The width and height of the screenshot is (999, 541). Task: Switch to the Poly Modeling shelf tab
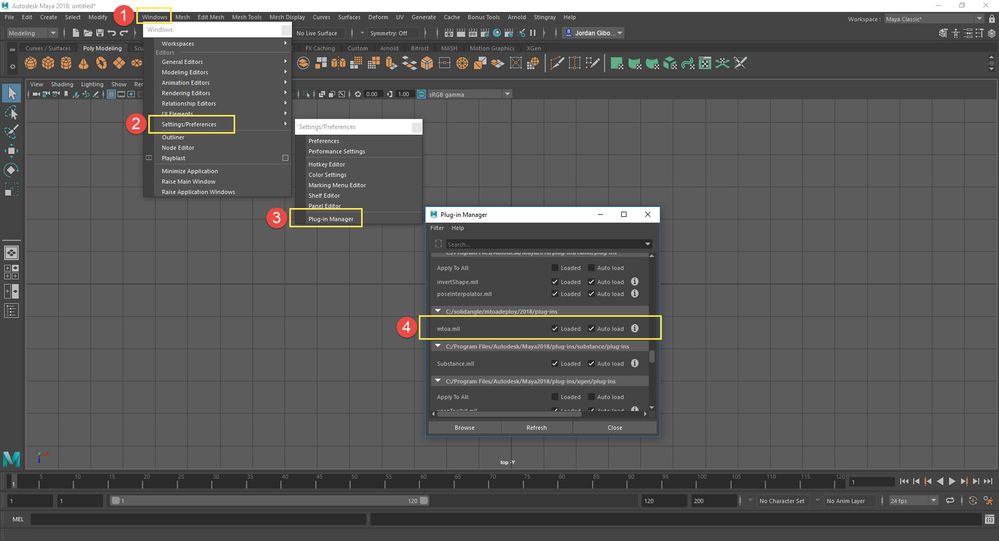[x=102, y=48]
